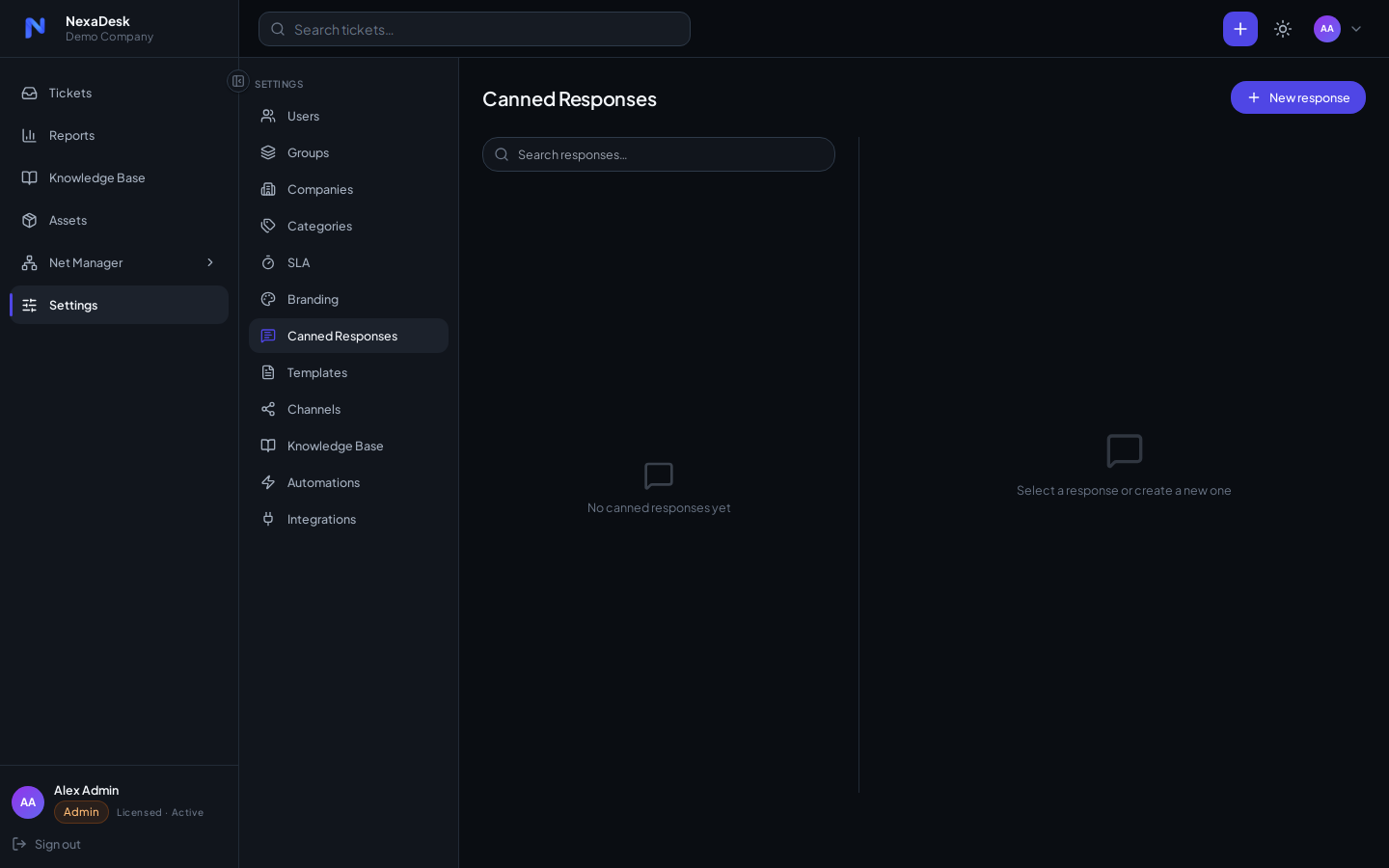Viewport: 1389px width, 868px height.
Task: Click the purple plus create button in top bar
Action: pos(1240,29)
